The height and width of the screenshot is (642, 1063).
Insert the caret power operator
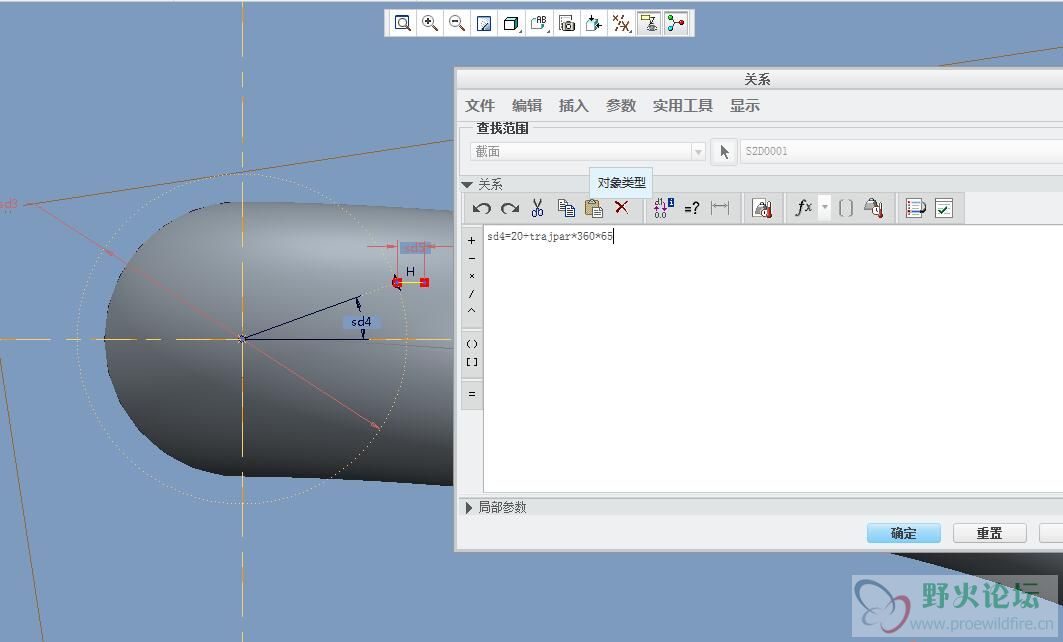point(472,310)
